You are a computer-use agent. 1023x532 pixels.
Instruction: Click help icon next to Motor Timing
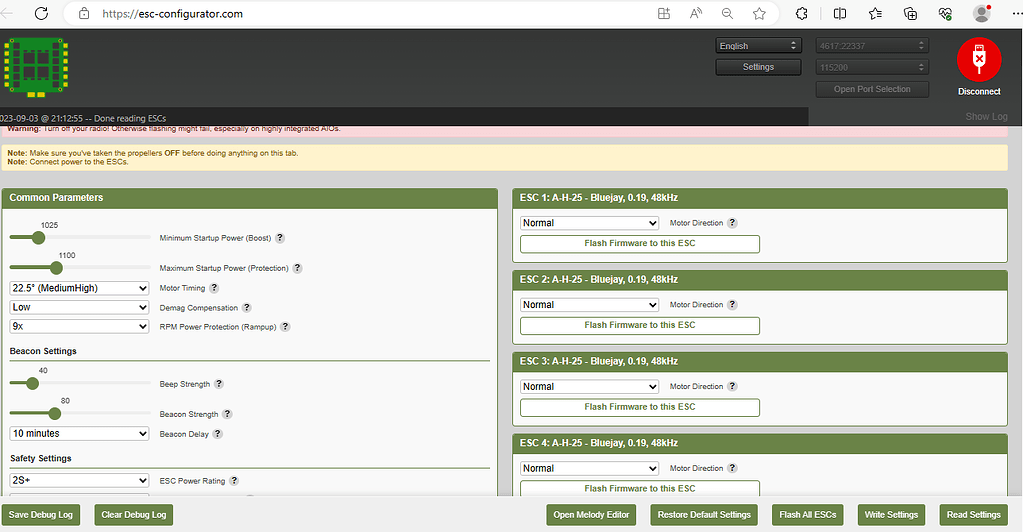(x=214, y=288)
